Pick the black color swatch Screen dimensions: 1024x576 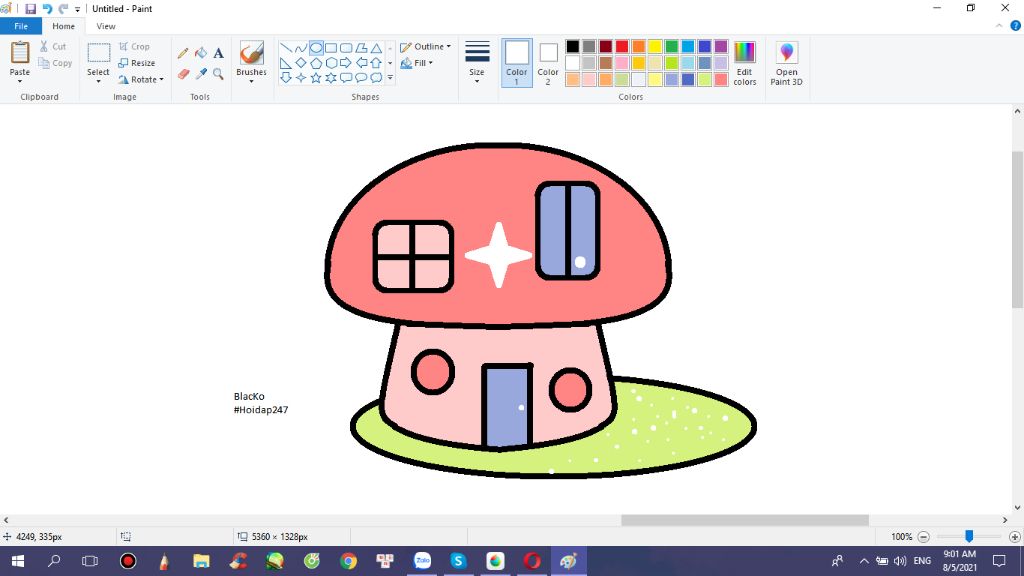pos(573,46)
